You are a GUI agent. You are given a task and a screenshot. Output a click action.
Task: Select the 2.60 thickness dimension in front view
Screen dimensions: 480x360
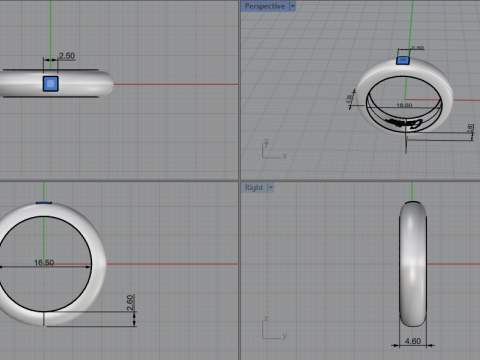click(130, 303)
